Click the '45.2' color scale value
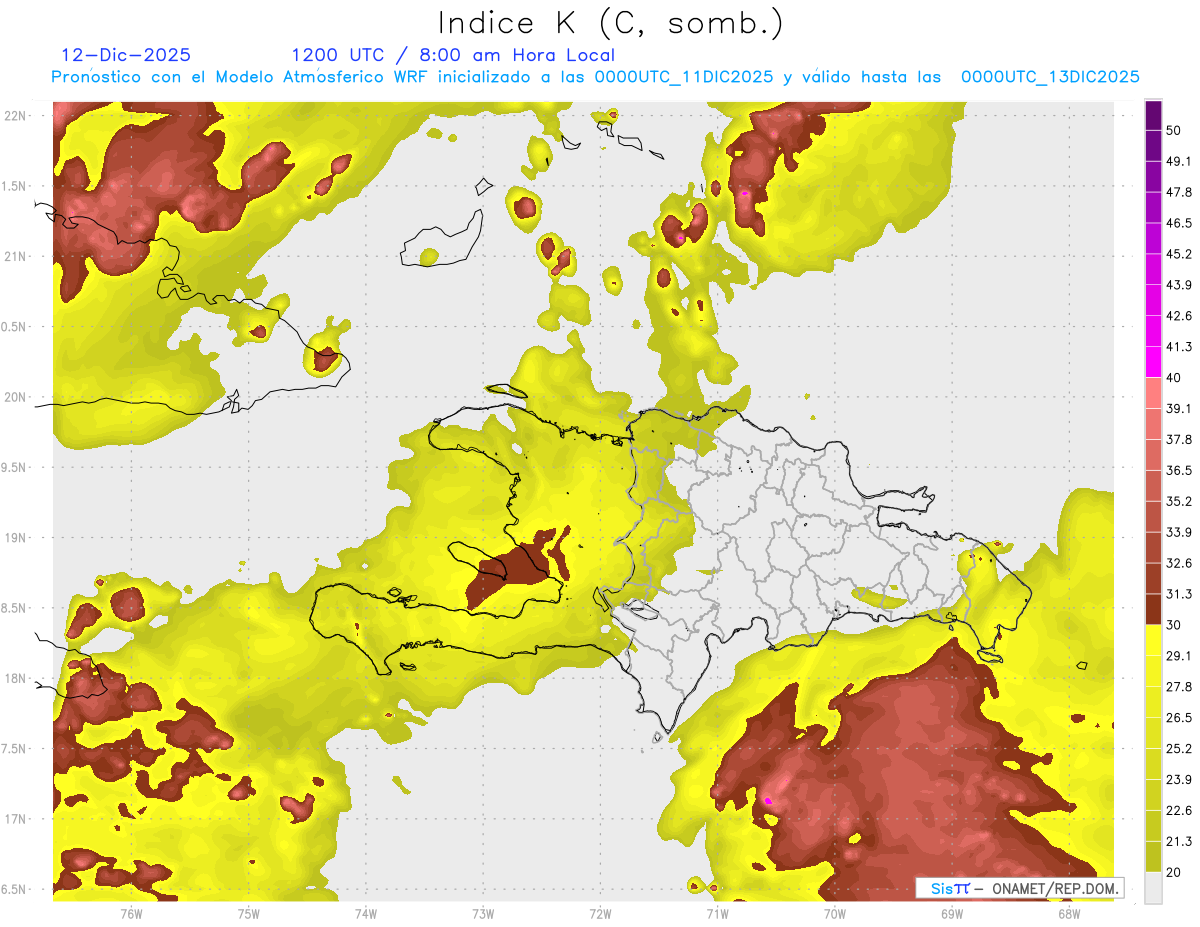Screen dimensions: 1200x927 [x=1178, y=254]
